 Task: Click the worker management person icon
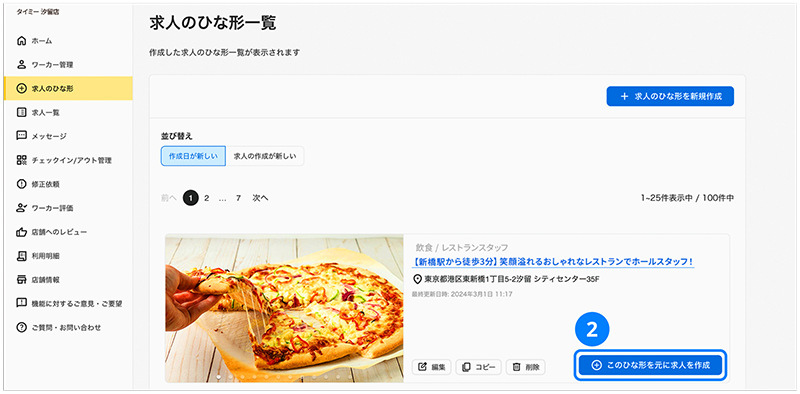coord(21,65)
